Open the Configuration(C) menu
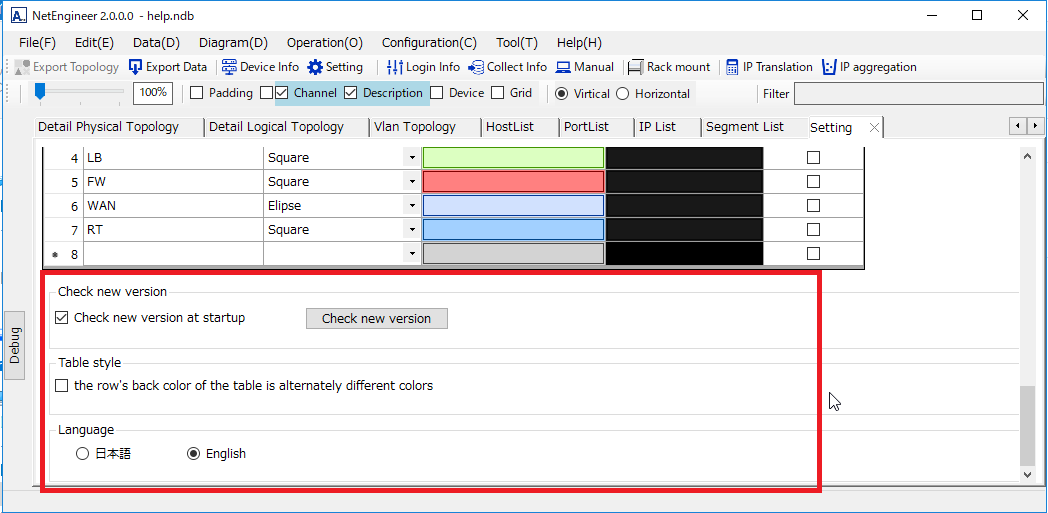1048x513 pixels. pos(429,43)
